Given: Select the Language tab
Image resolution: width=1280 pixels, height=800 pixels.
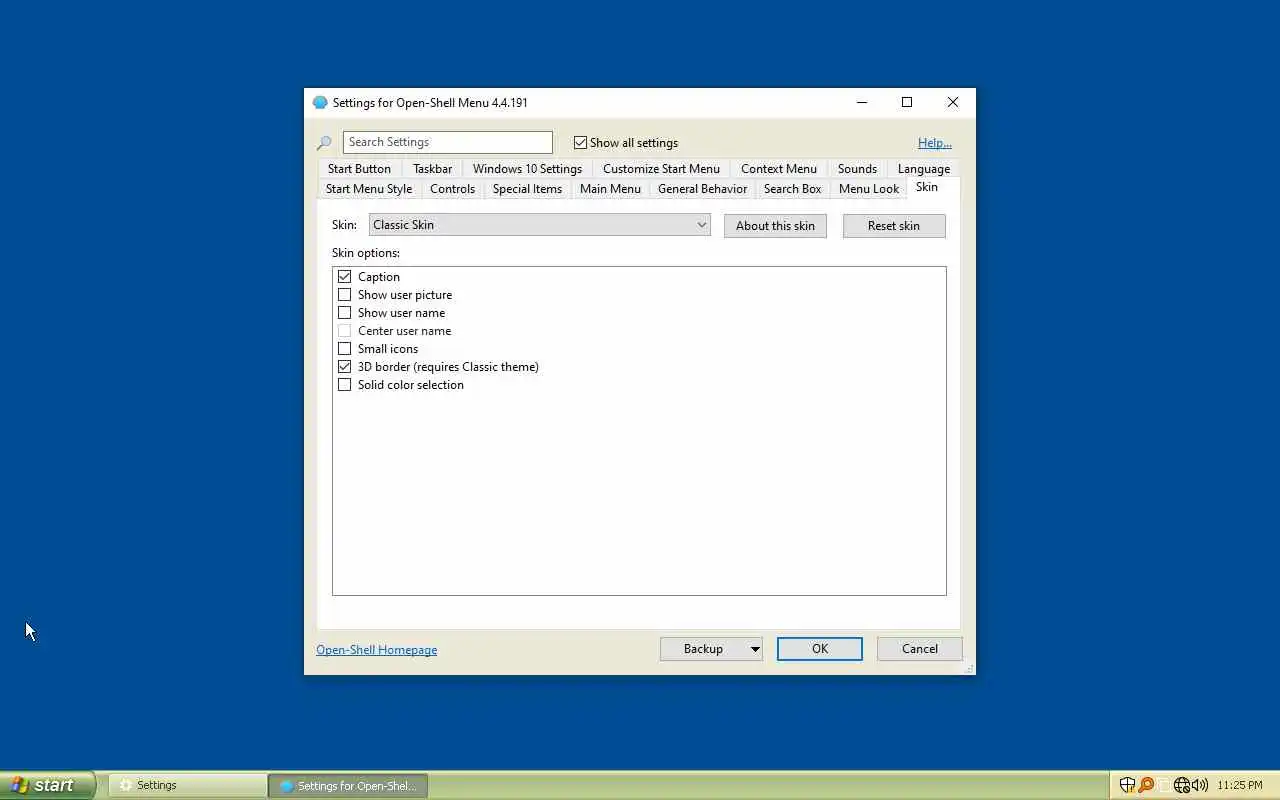Looking at the screenshot, I should pos(924,168).
